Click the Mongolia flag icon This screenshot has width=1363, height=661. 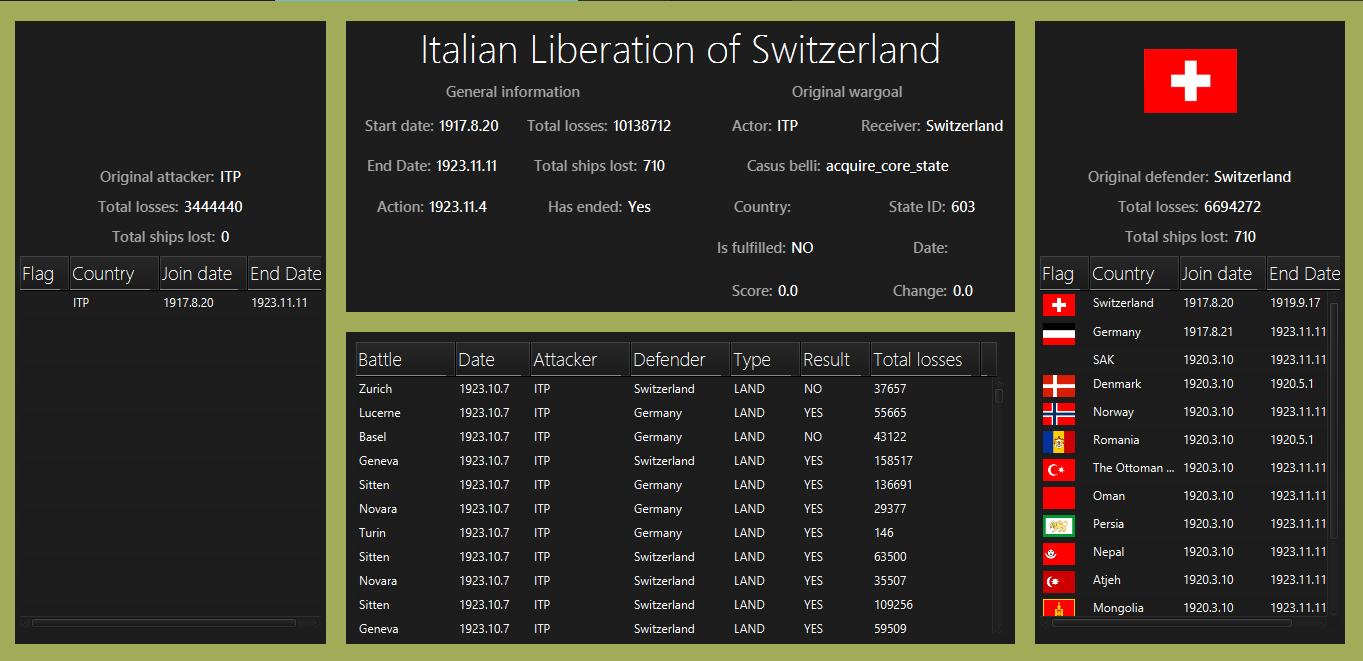tap(1058, 607)
